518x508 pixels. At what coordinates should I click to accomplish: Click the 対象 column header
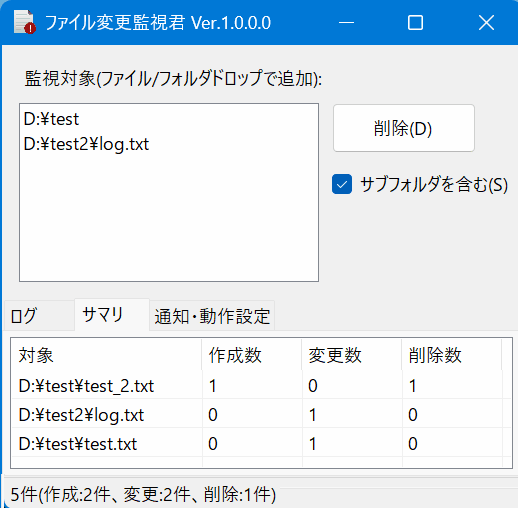(107, 355)
